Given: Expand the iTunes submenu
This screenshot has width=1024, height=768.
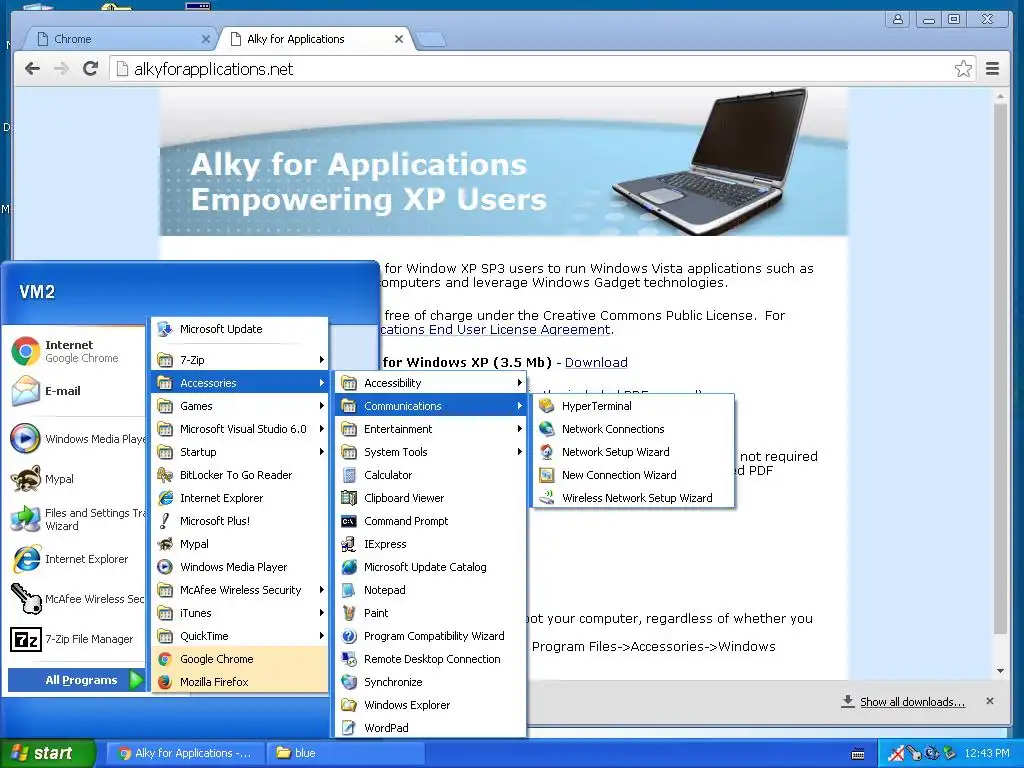Looking at the screenshot, I should coord(240,613).
